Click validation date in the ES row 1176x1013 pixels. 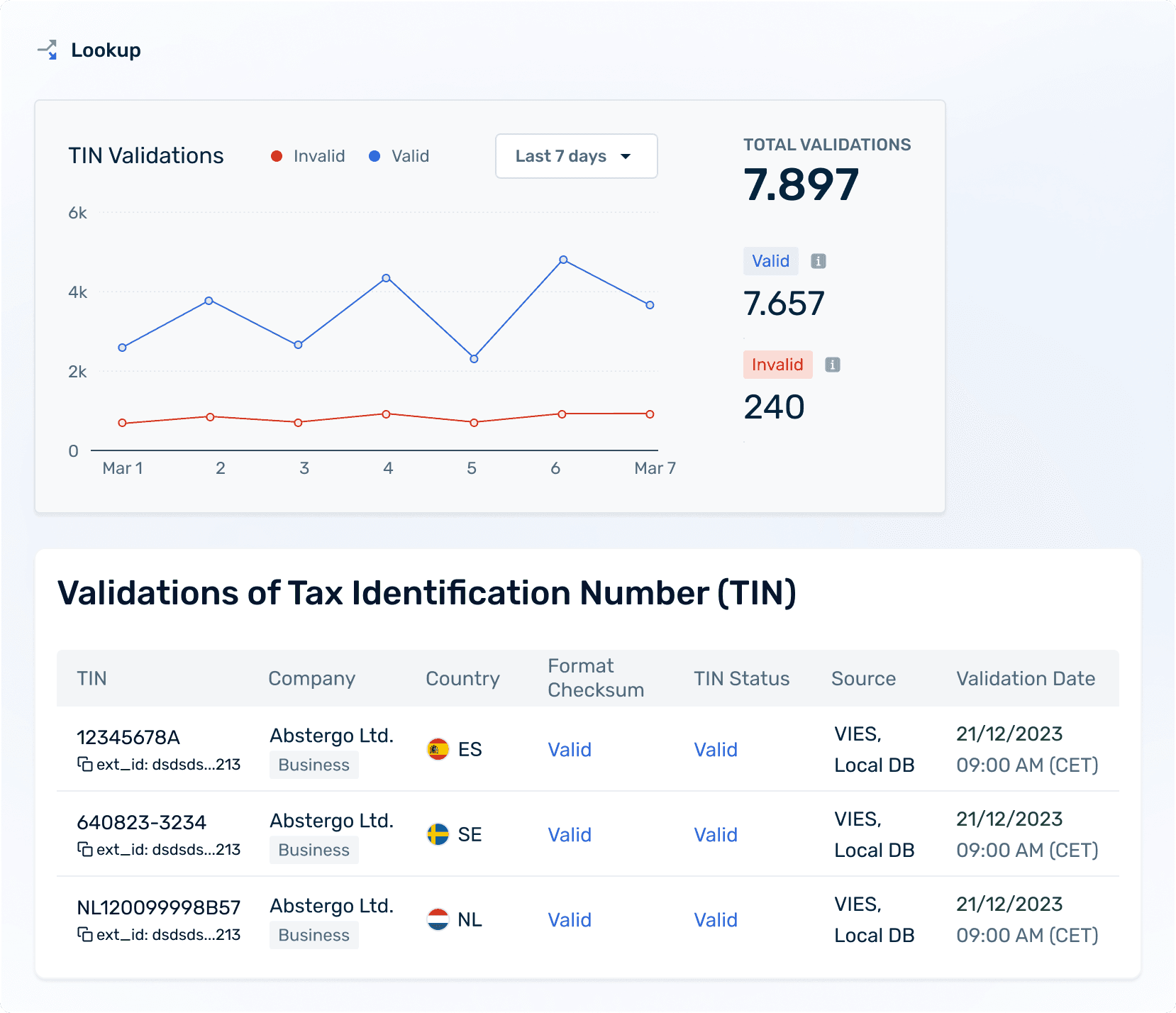pyautogui.click(x=1026, y=749)
